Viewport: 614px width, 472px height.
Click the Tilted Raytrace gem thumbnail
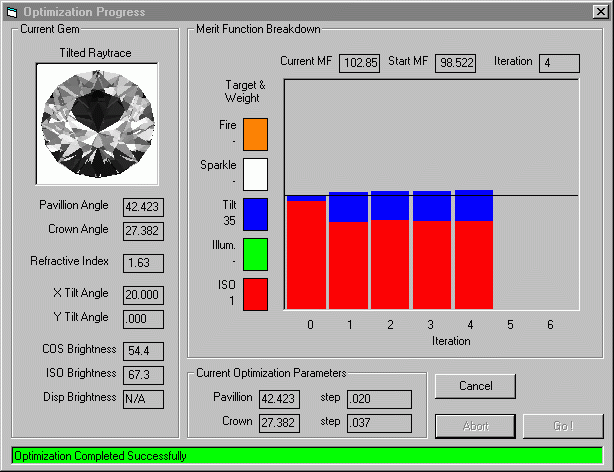(97, 124)
